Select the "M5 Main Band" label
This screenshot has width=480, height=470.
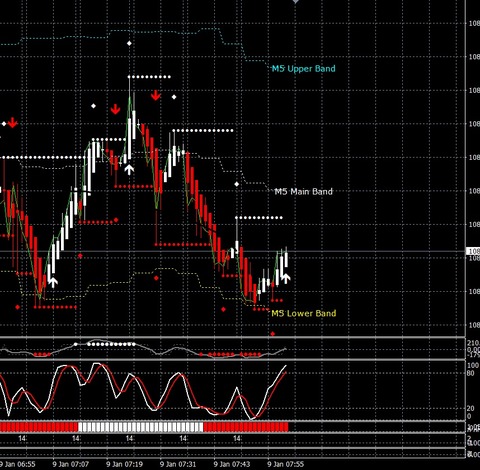coord(303,191)
